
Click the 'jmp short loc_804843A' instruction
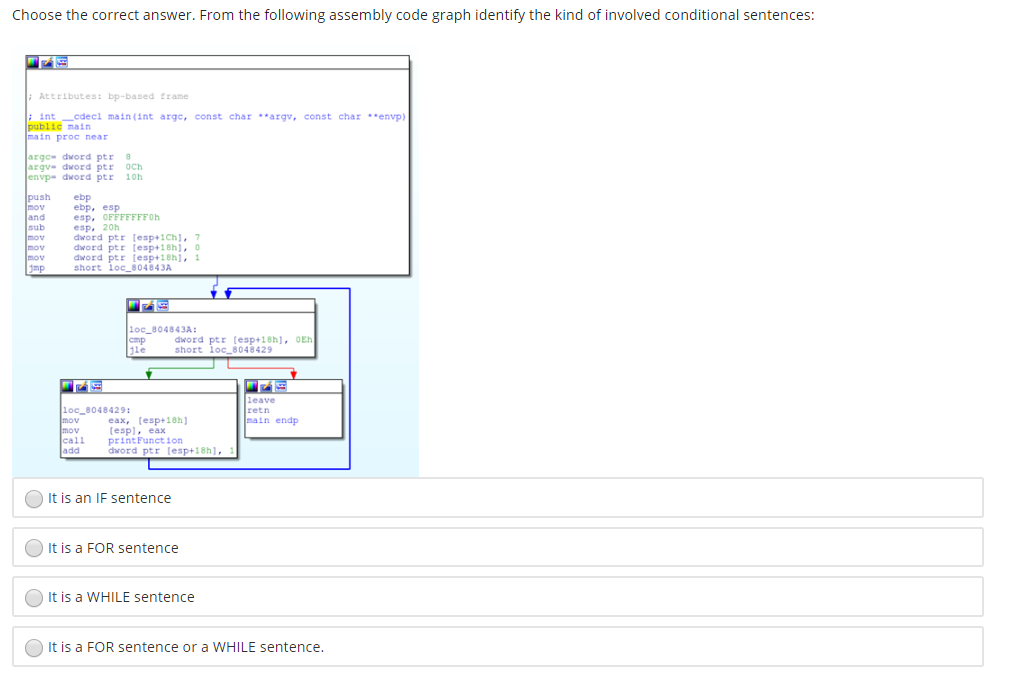pos(99,268)
